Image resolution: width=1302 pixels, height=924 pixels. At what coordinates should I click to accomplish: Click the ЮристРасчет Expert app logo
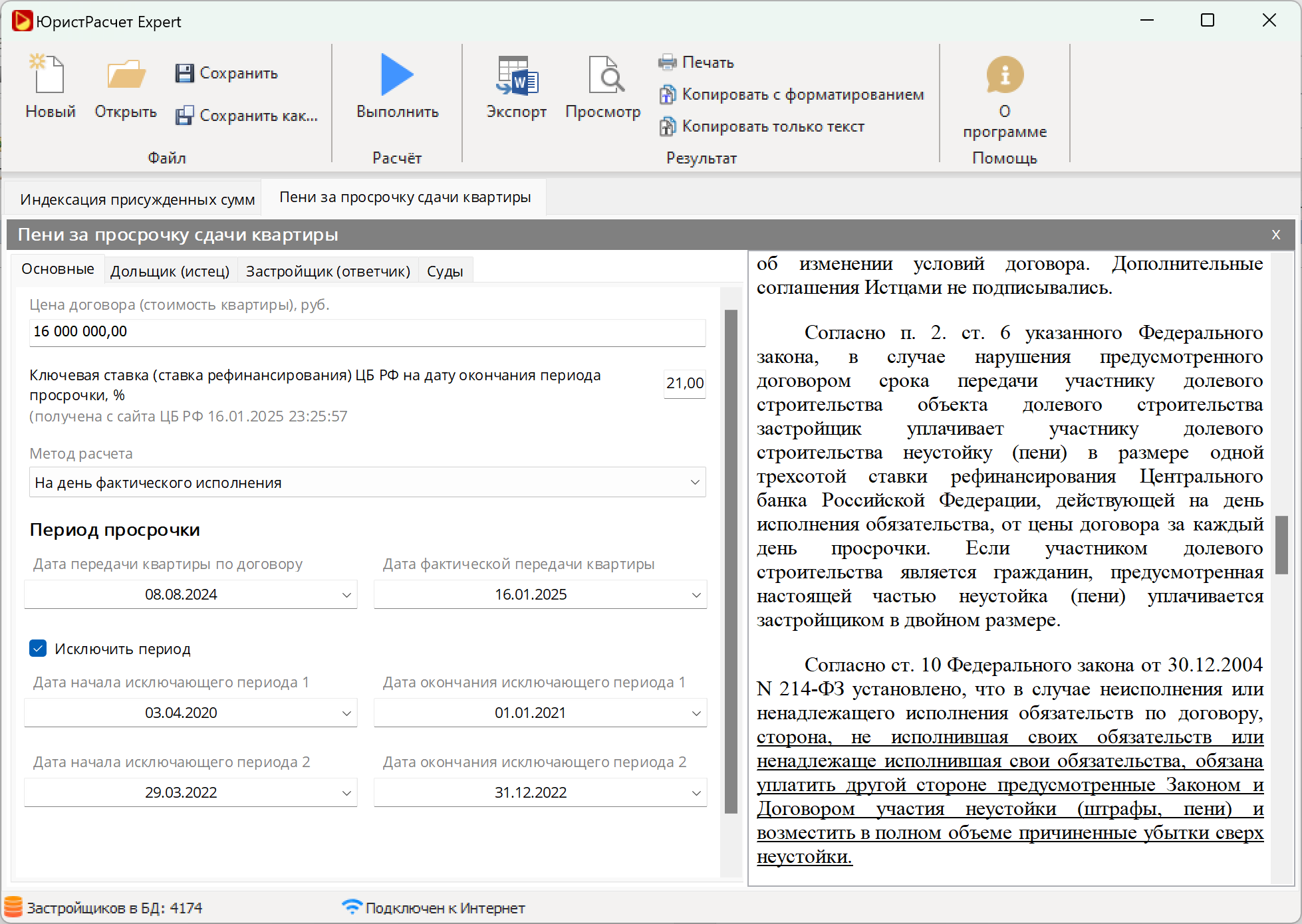(x=21, y=21)
